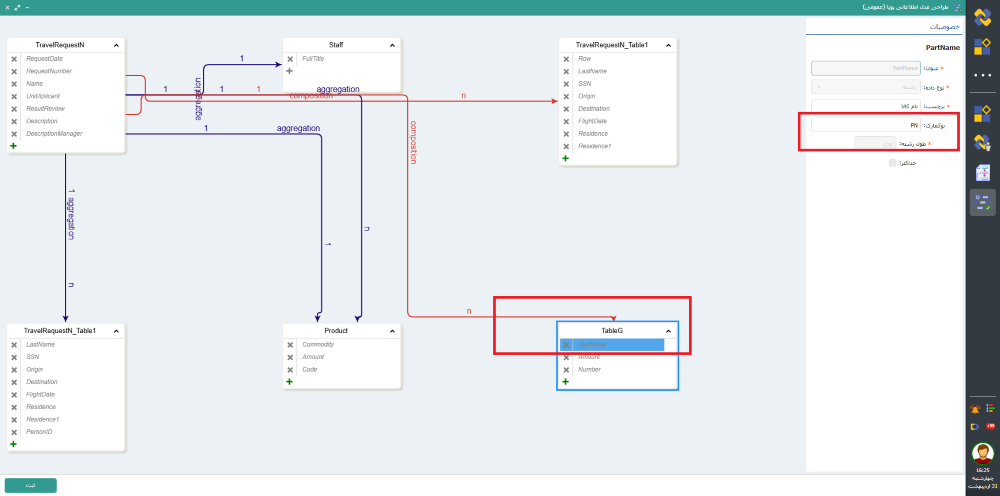Select the Code field in Product

(311, 369)
